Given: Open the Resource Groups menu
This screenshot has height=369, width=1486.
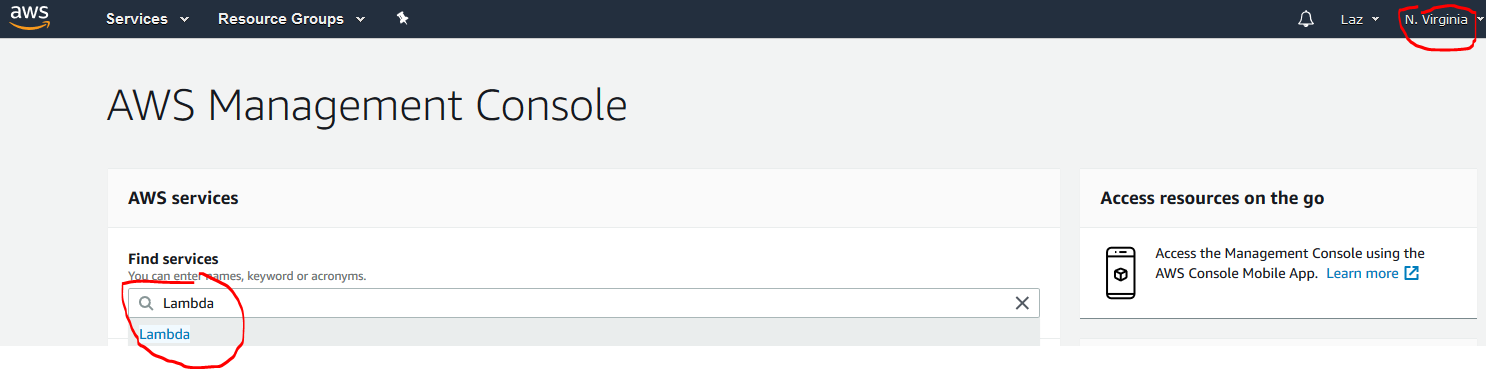Looking at the screenshot, I should (x=291, y=19).
